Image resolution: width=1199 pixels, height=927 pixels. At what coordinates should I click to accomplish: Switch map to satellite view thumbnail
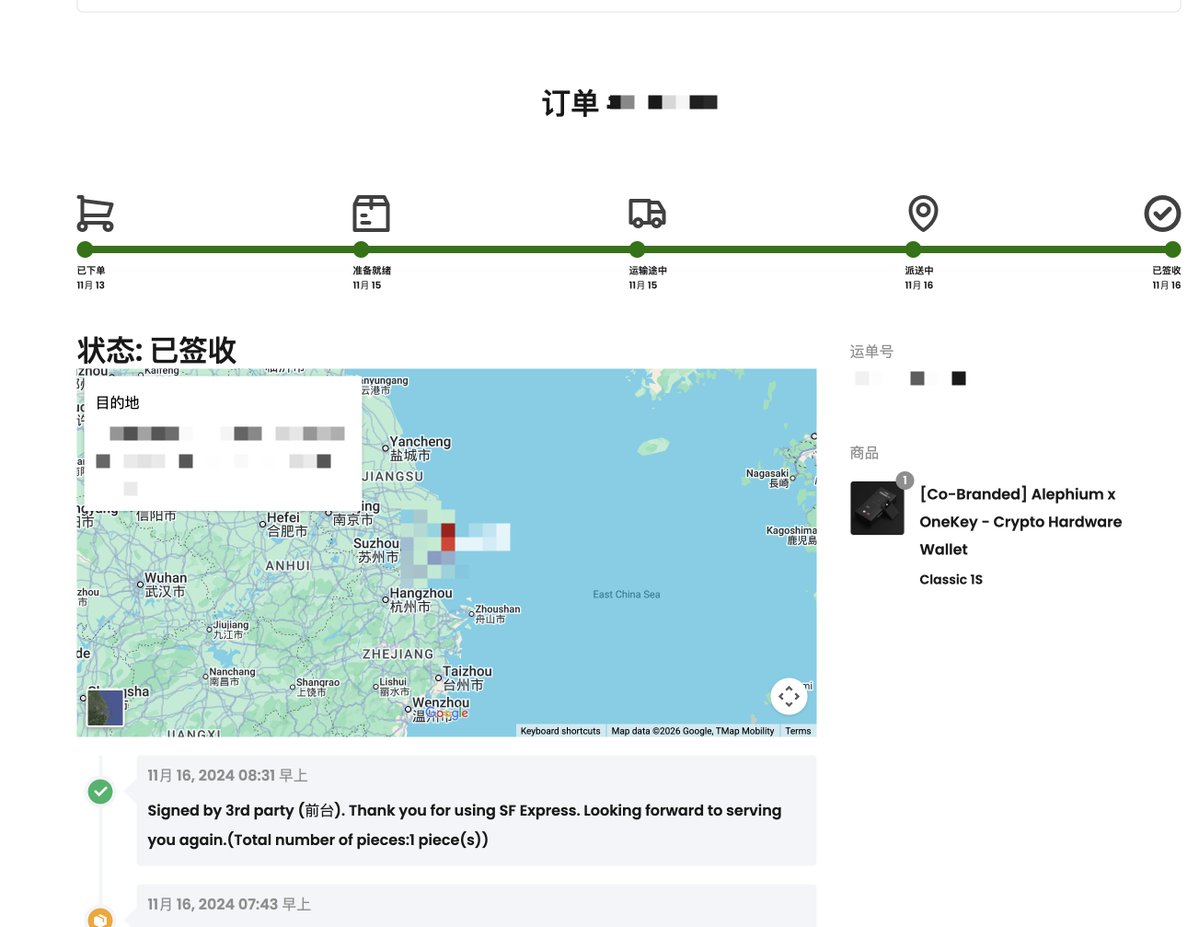tap(106, 707)
